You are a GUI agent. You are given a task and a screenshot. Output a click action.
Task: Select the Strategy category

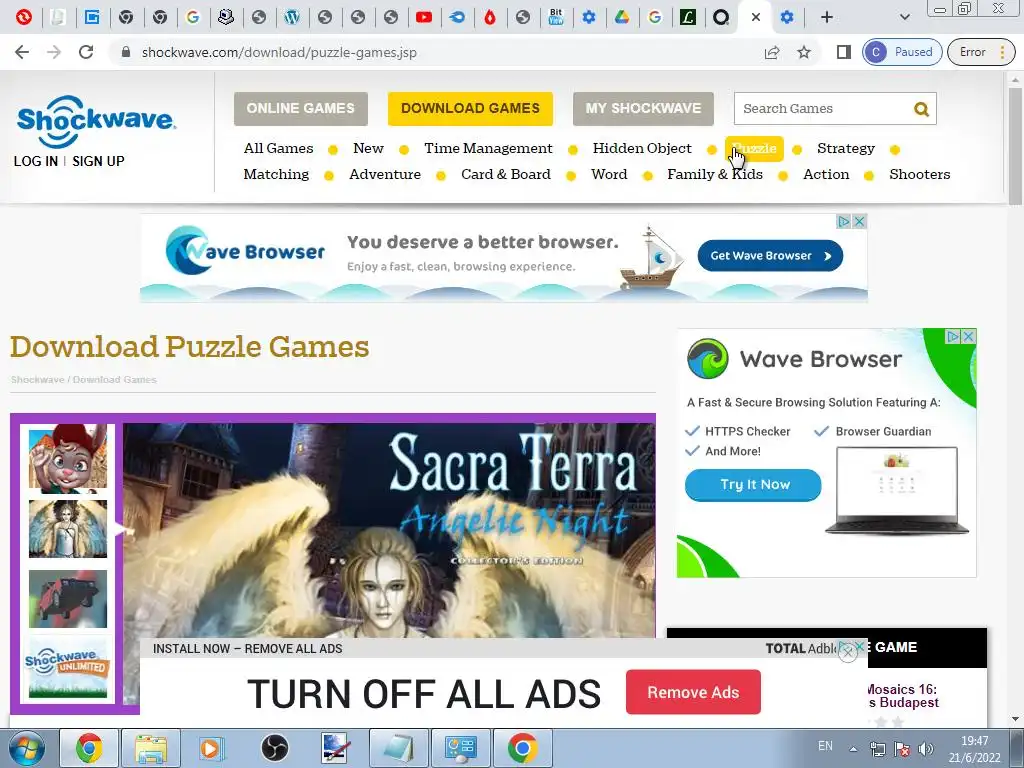(x=846, y=148)
